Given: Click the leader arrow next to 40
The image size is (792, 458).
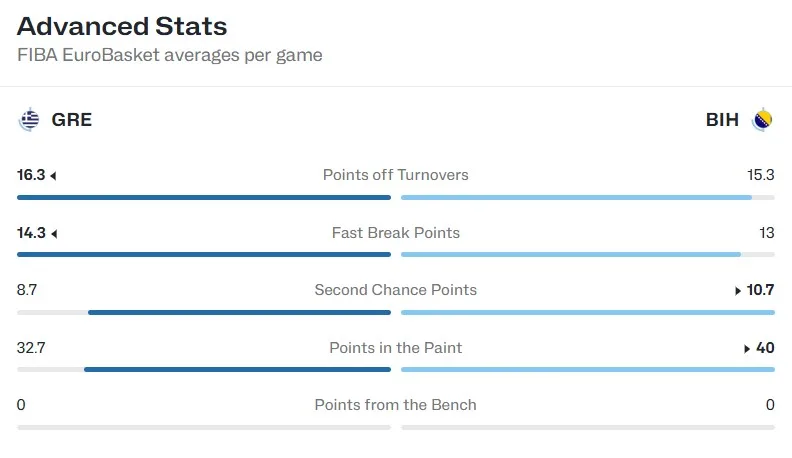Looking at the screenshot, I should tap(747, 348).
